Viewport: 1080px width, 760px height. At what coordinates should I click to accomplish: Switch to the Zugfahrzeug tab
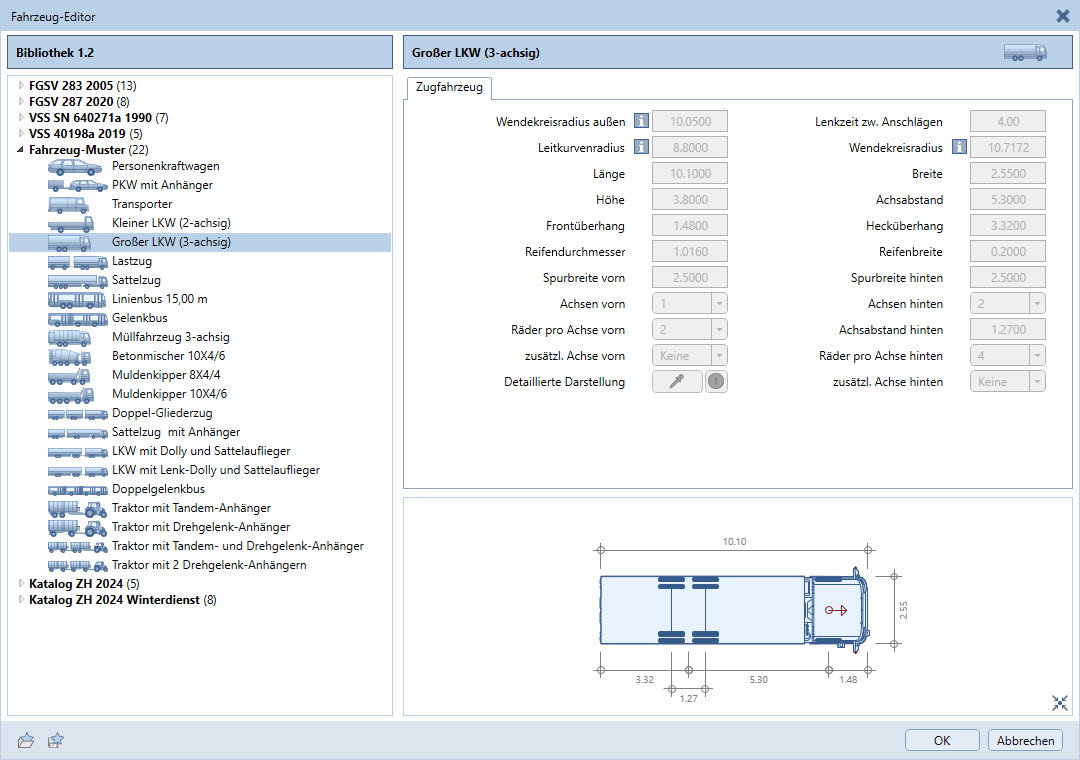(448, 88)
